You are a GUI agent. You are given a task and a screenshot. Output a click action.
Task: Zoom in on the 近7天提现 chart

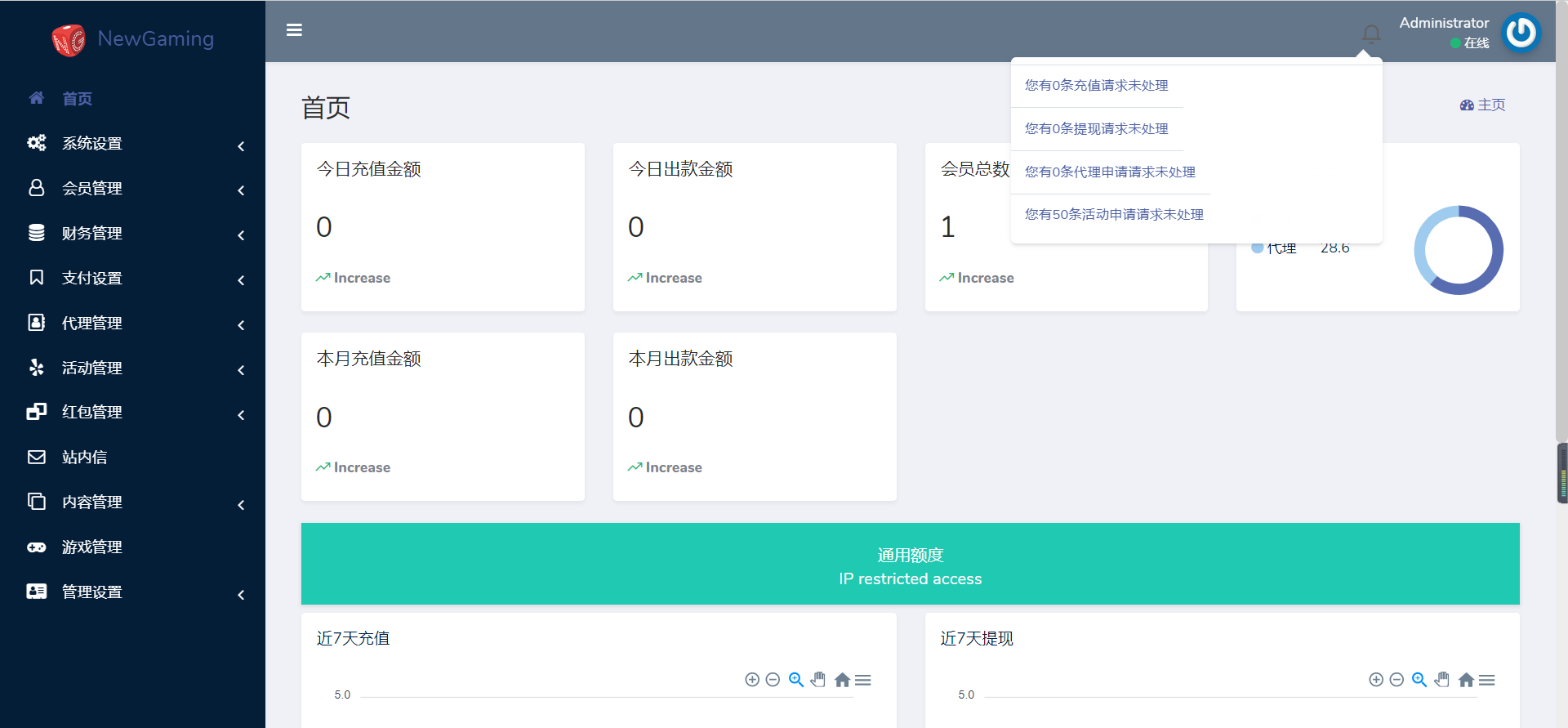click(1376, 680)
